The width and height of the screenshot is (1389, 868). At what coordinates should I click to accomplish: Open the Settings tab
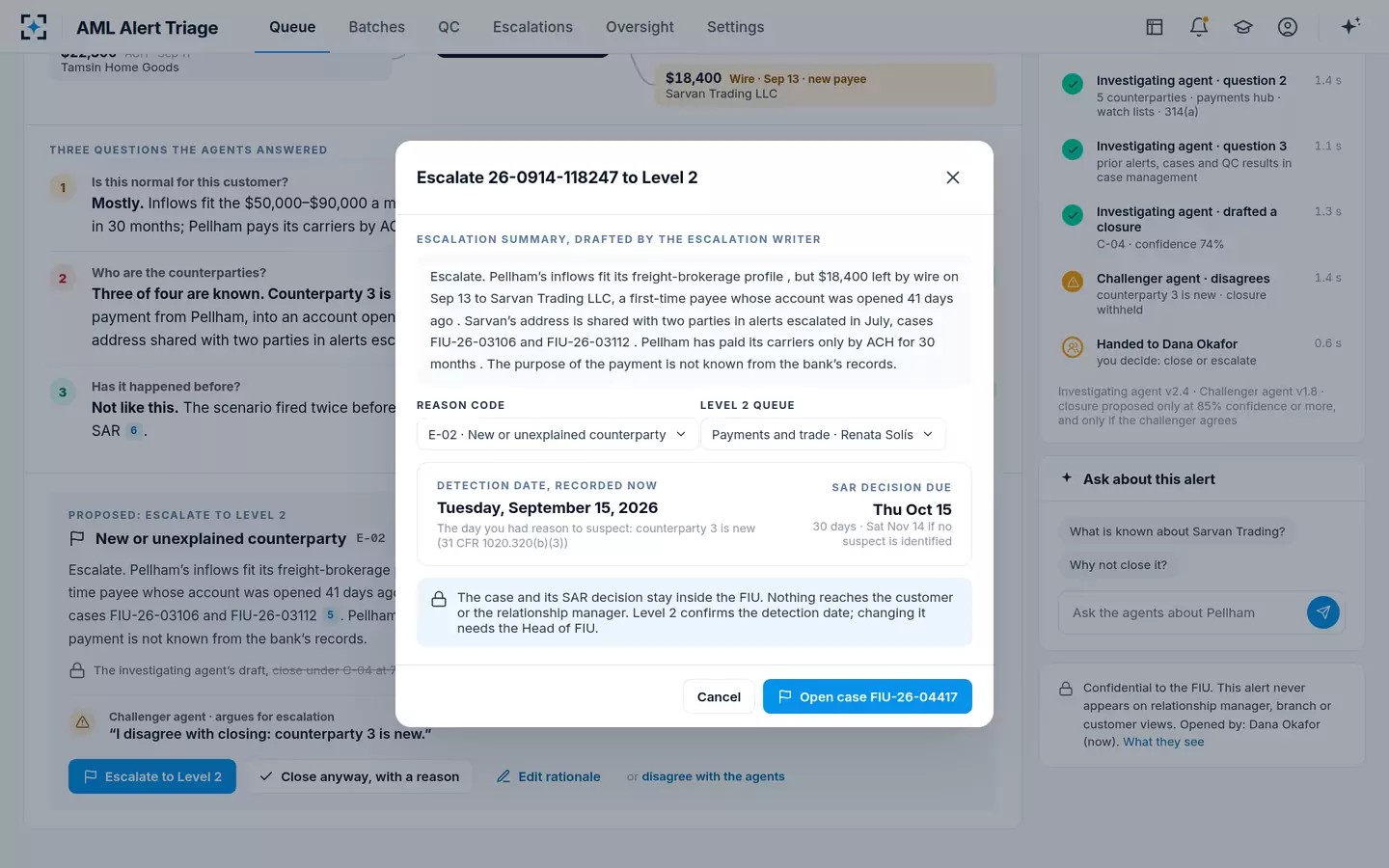[735, 27]
